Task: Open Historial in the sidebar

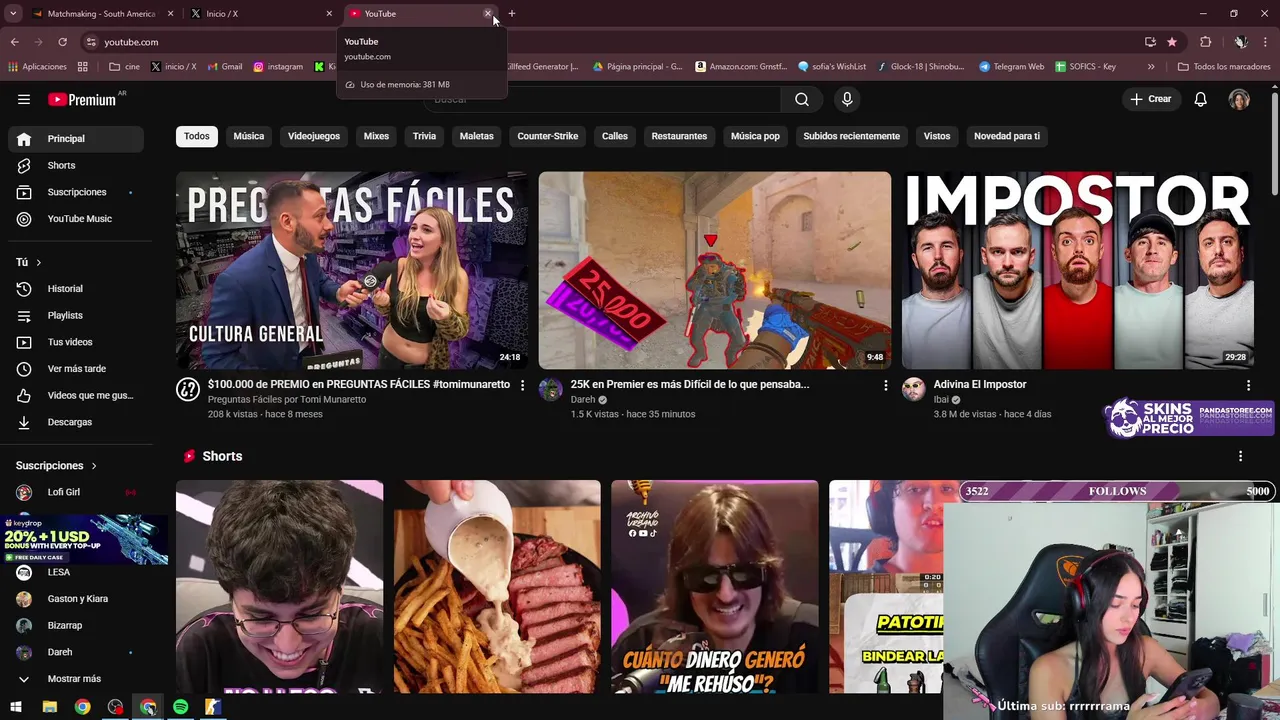Action: 76,289
